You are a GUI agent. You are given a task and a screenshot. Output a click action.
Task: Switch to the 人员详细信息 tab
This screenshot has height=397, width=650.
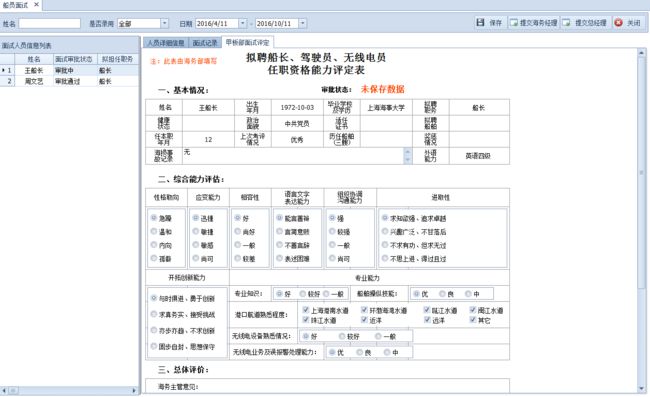click(x=166, y=43)
